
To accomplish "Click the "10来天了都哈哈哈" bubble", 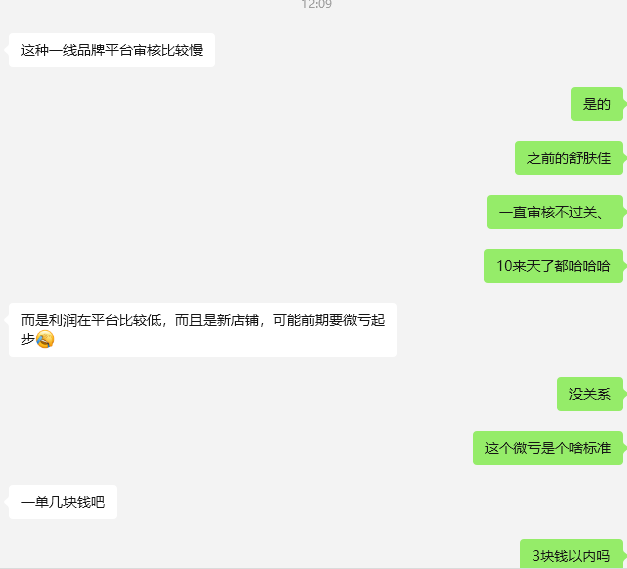I will [553, 266].
